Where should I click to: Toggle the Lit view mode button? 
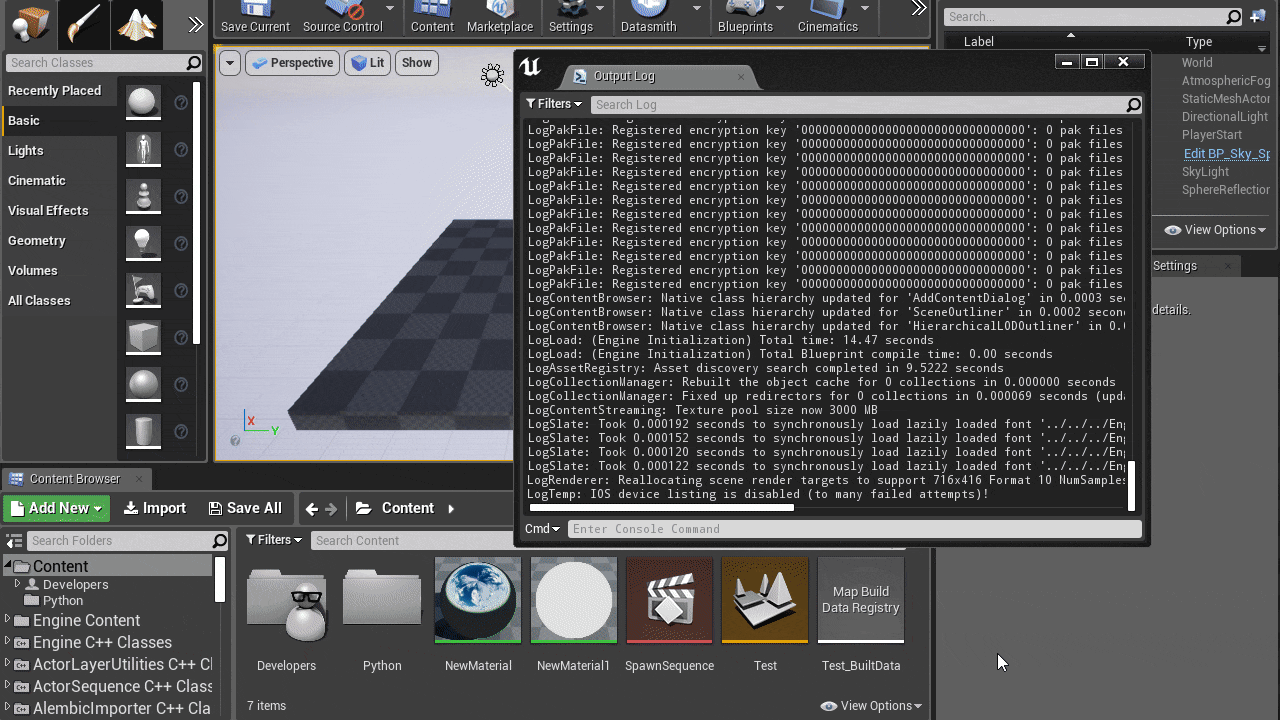click(x=368, y=63)
